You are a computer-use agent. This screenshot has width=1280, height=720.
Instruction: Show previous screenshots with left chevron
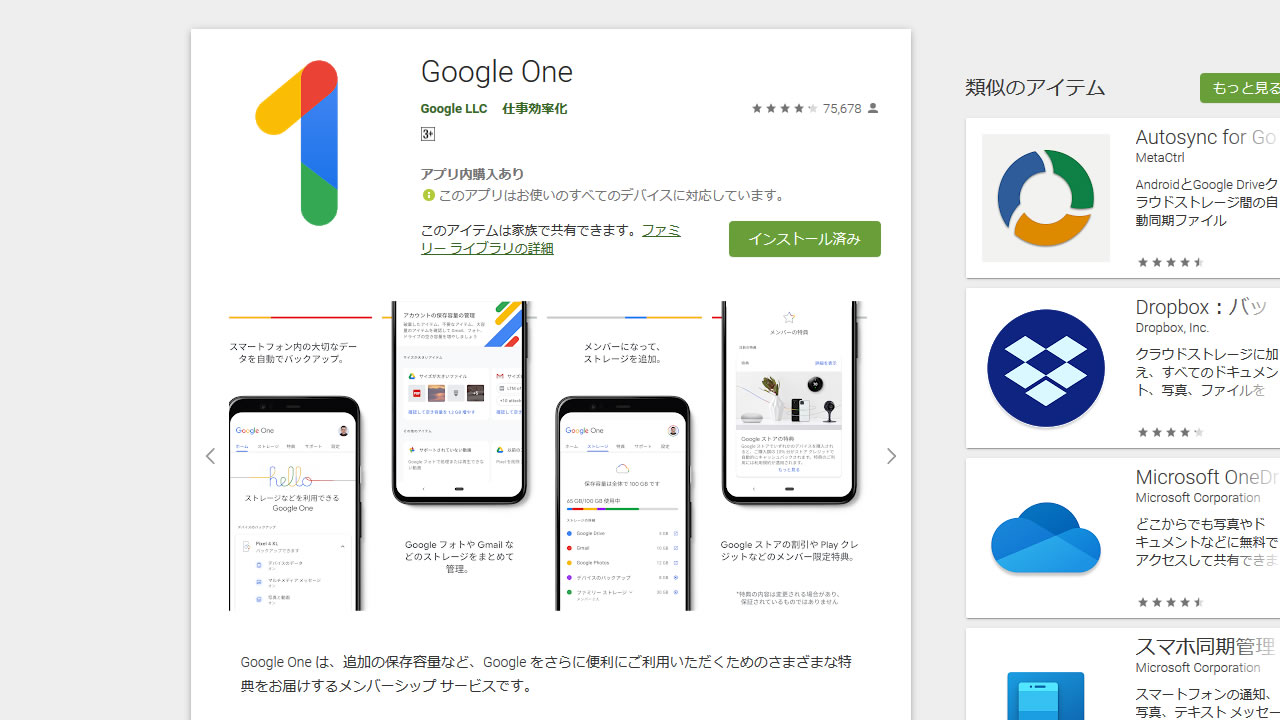[x=210, y=456]
